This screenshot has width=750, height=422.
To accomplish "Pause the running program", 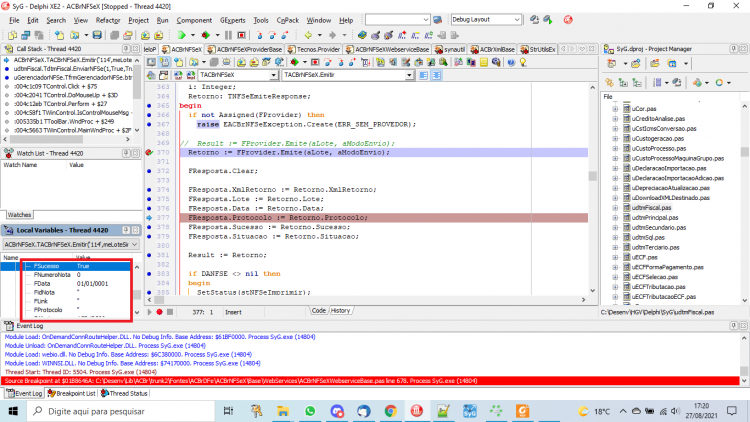I will click(x=228, y=35).
